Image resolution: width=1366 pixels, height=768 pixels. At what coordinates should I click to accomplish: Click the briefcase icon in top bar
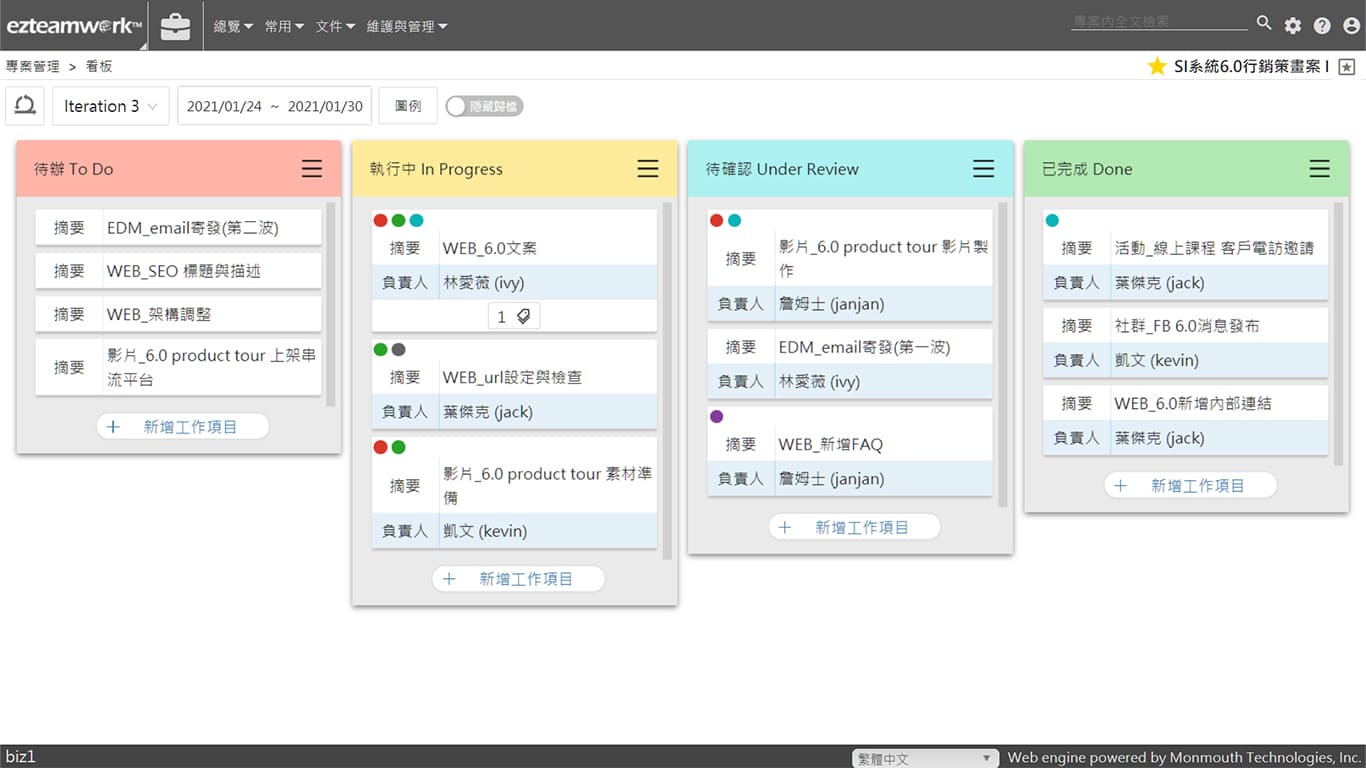(175, 26)
